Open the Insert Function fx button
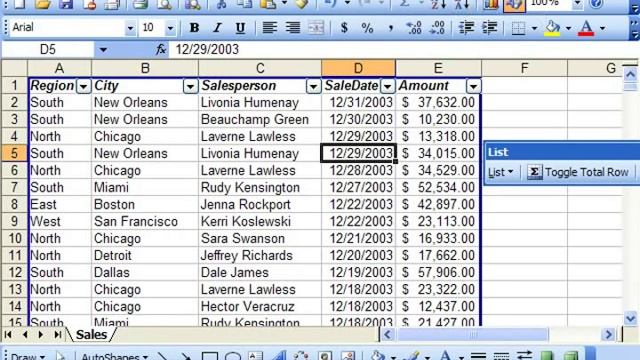This screenshot has width=640, height=360. coord(161,49)
